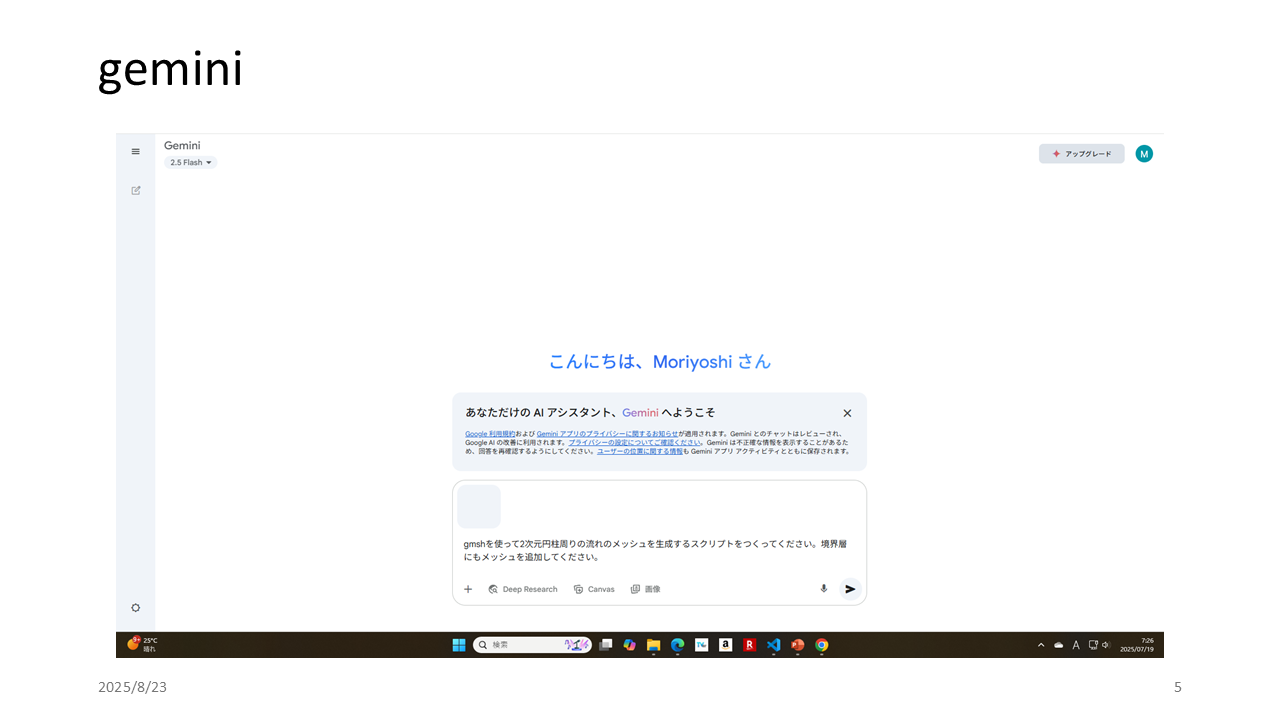The image size is (1280, 720).
Task: Open the clock showing 7:26 2025/07/19
Action: coord(1137,645)
